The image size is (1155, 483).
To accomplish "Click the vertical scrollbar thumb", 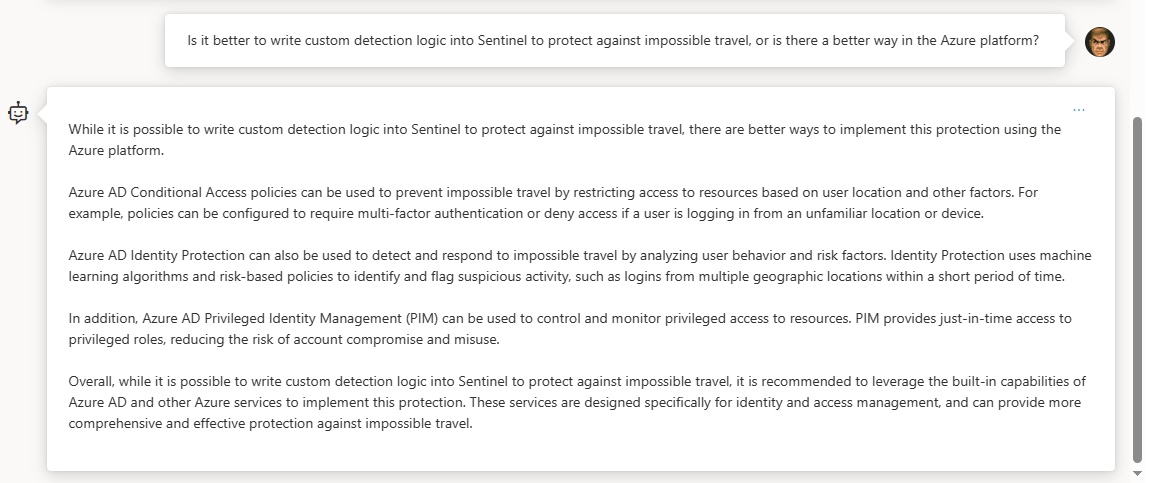I will [1137, 288].
